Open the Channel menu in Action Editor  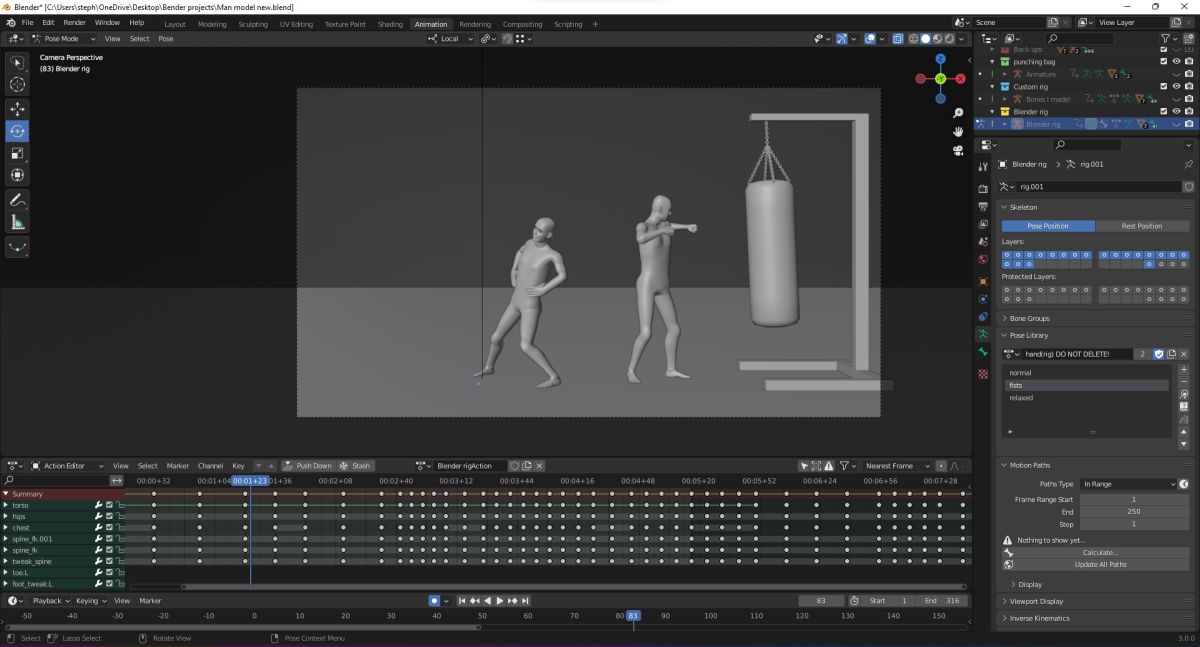coord(210,466)
